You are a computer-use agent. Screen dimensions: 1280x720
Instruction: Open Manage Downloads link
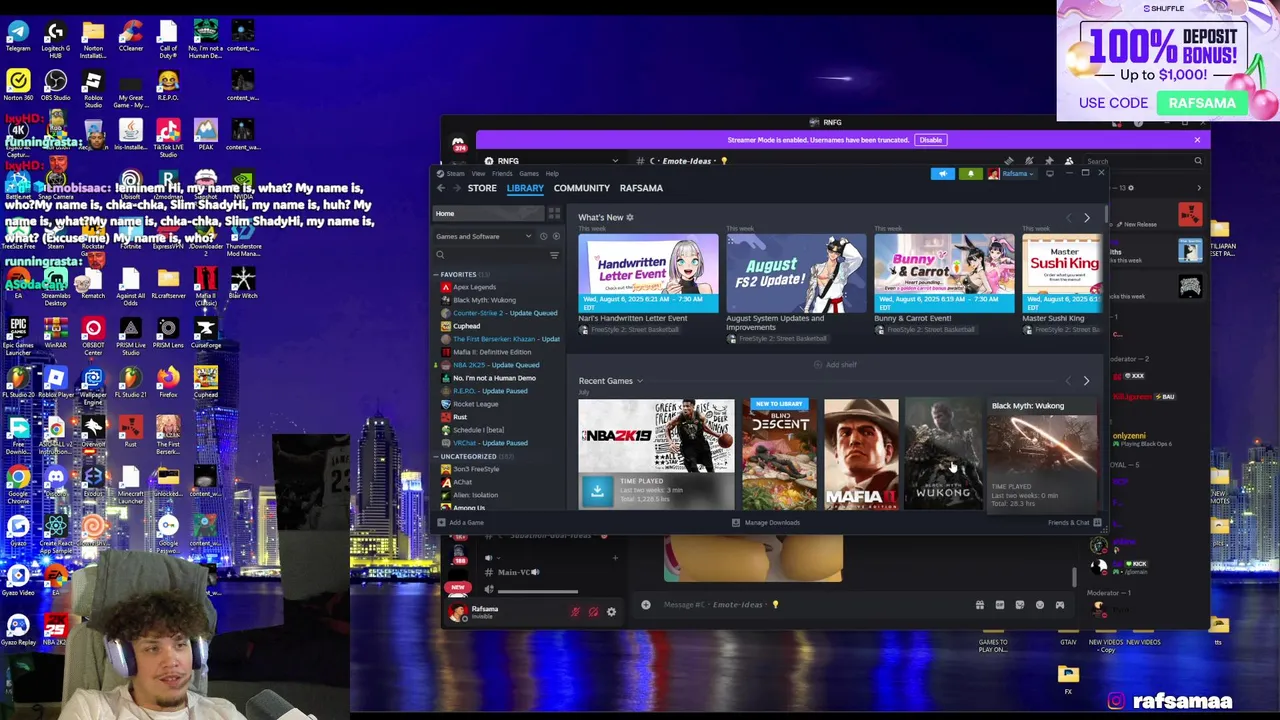(766, 522)
